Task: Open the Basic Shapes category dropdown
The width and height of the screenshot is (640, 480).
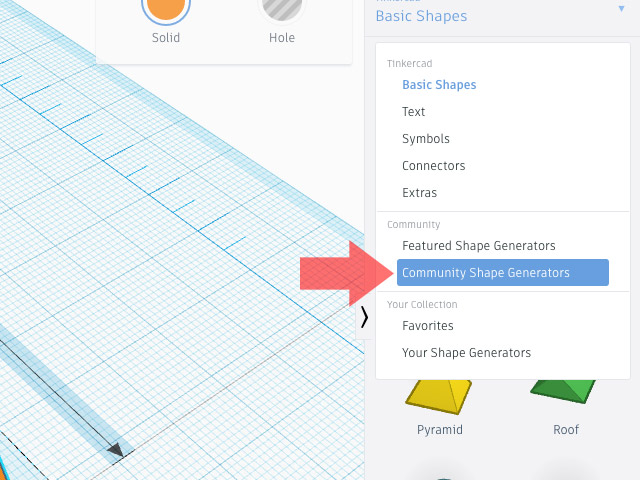Action: 421,16
